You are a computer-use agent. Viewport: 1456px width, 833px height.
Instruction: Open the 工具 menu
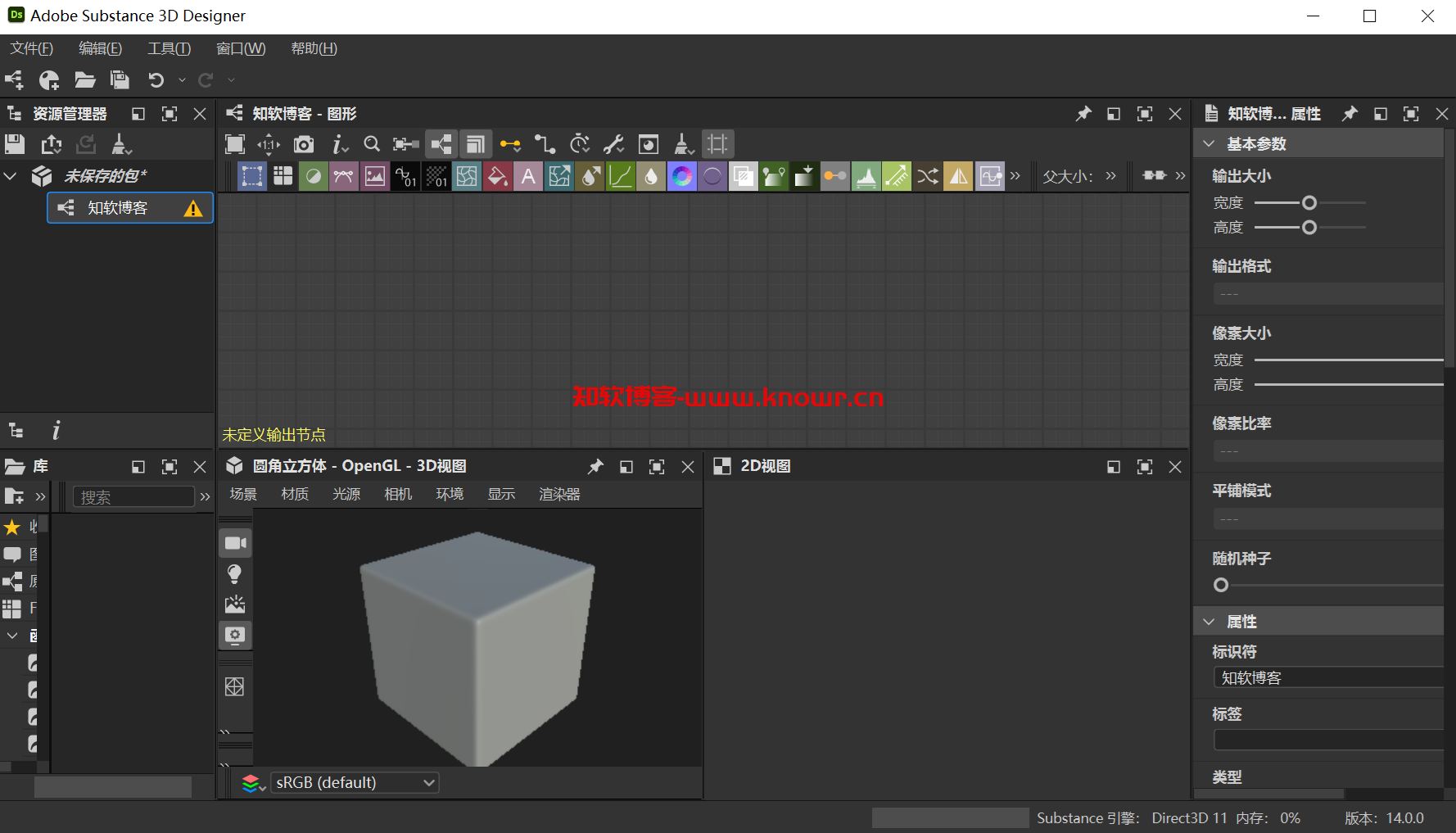click(x=169, y=48)
